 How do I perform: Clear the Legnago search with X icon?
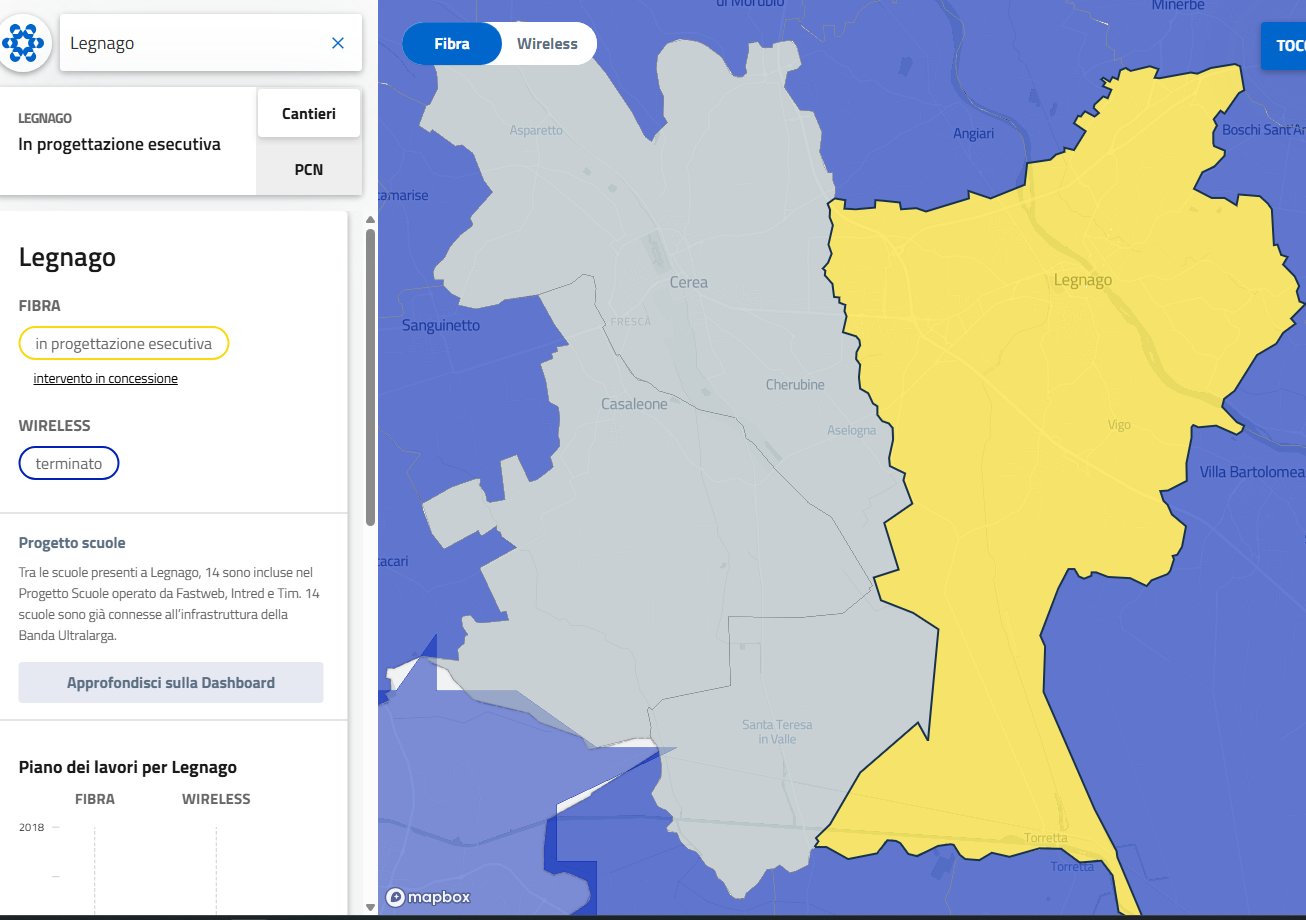click(338, 43)
